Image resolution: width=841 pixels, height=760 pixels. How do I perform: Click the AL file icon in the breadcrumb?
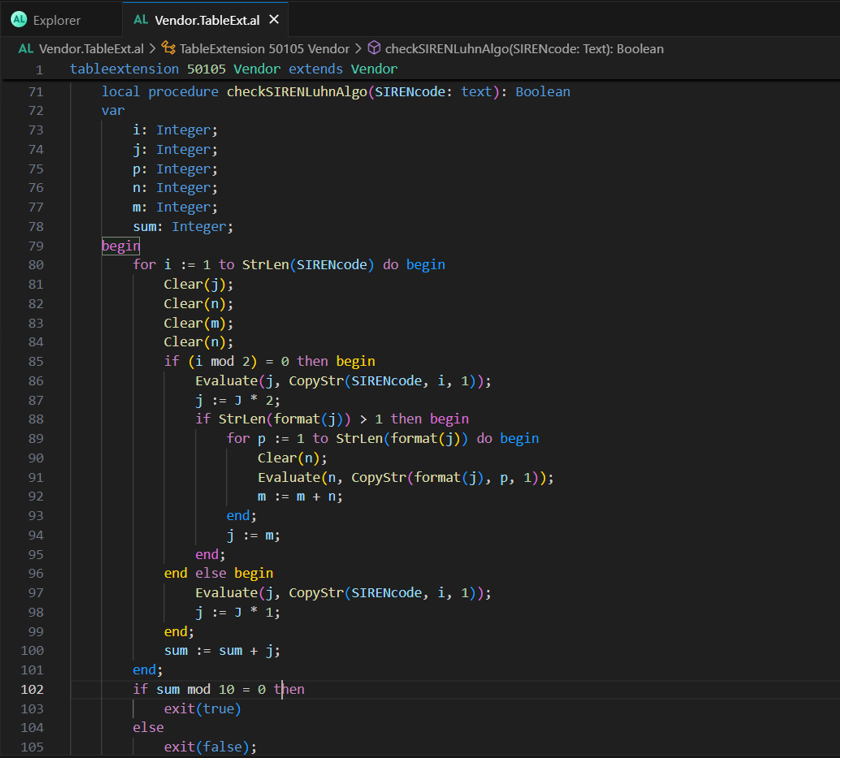[x=26, y=48]
